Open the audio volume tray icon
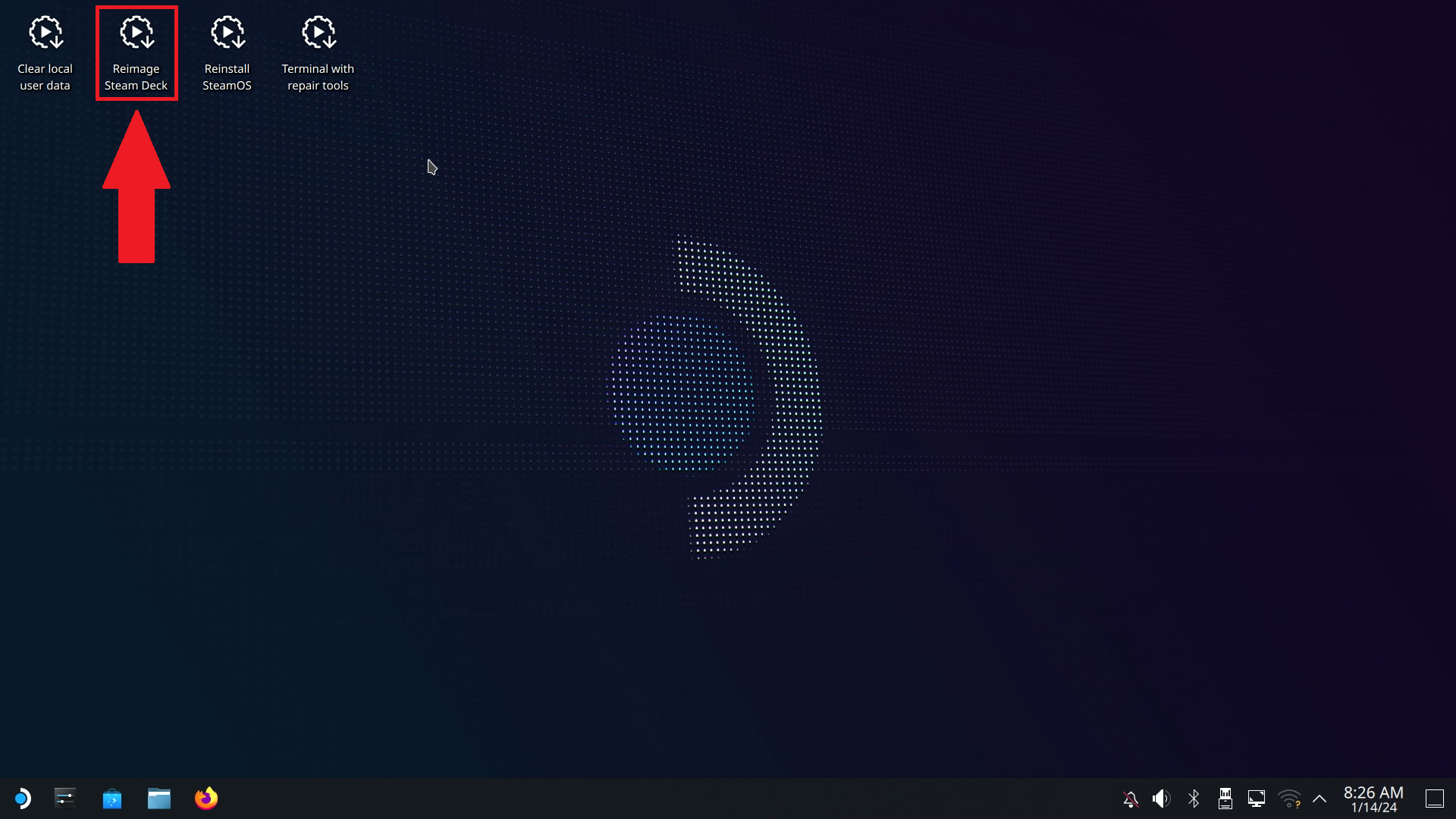Image resolution: width=1456 pixels, height=819 pixels. (1161, 799)
